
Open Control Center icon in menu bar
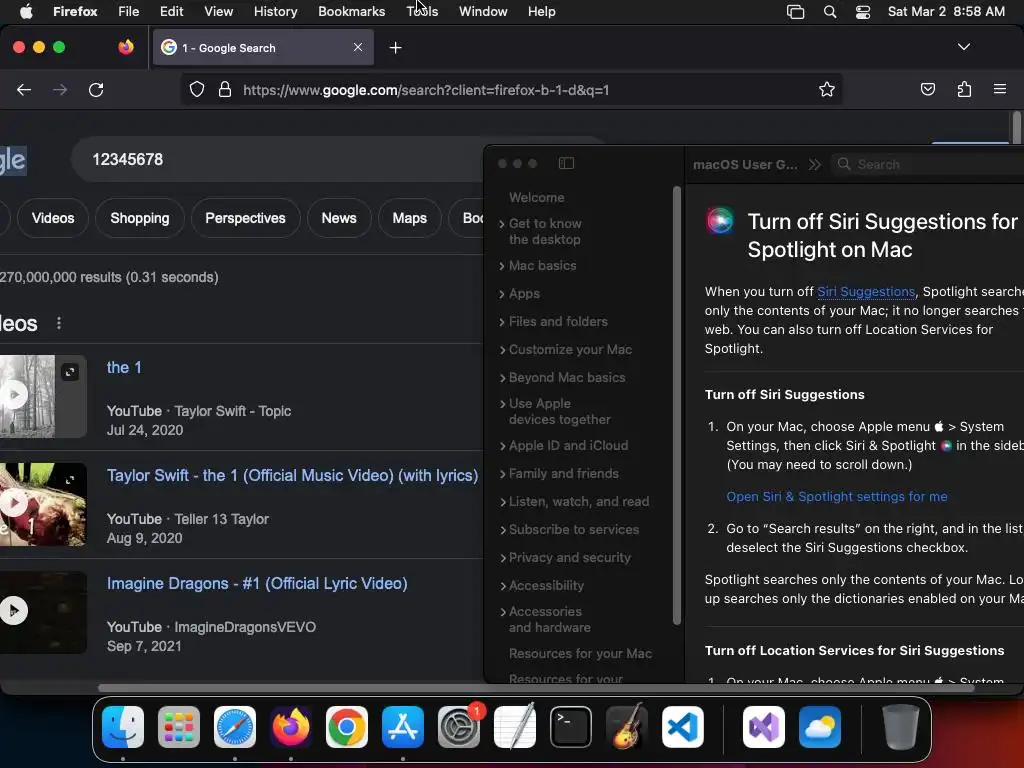coord(863,12)
